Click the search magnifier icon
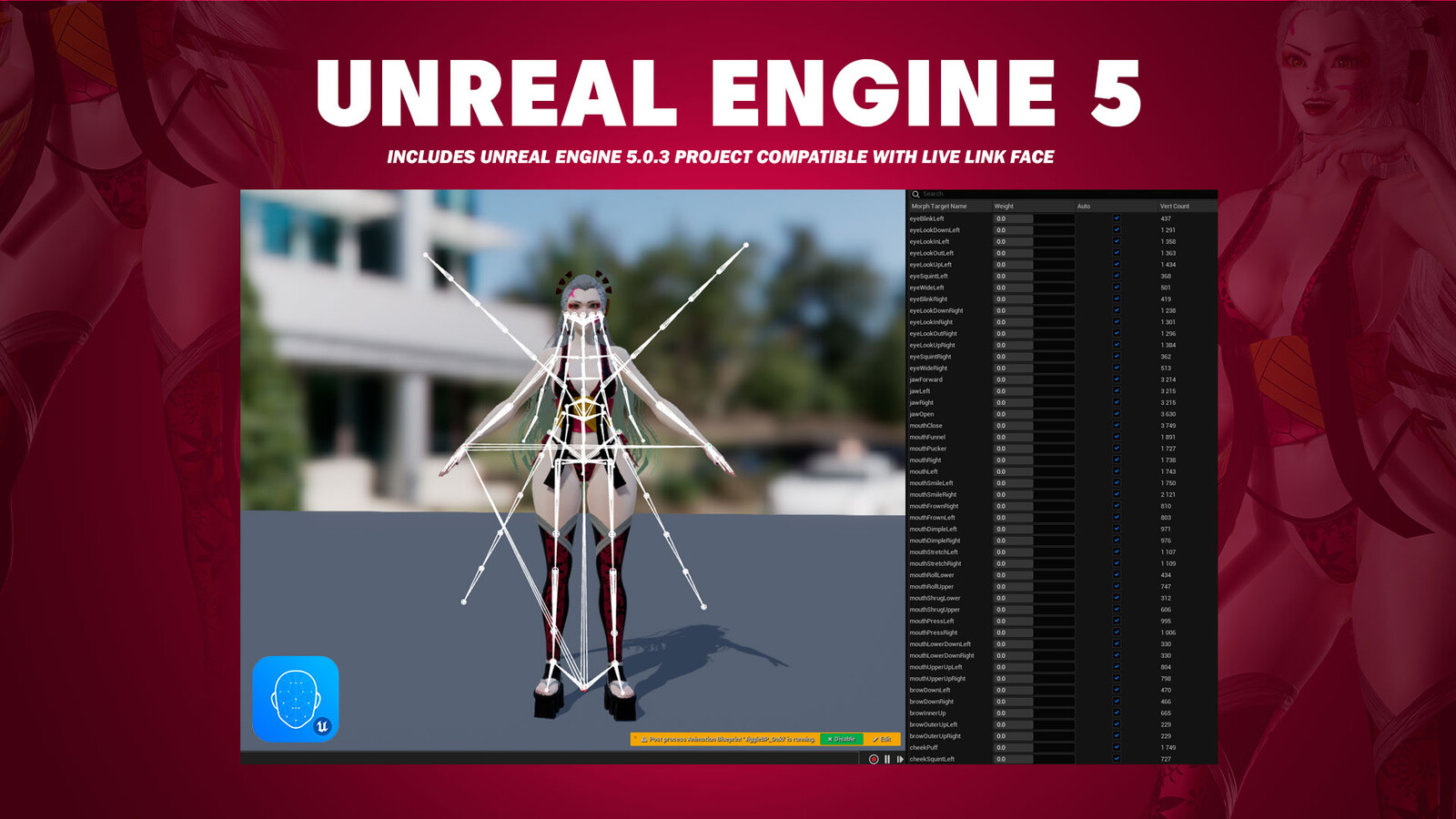Image resolution: width=1456 pixels, height=819 pixels. point(915,194)
